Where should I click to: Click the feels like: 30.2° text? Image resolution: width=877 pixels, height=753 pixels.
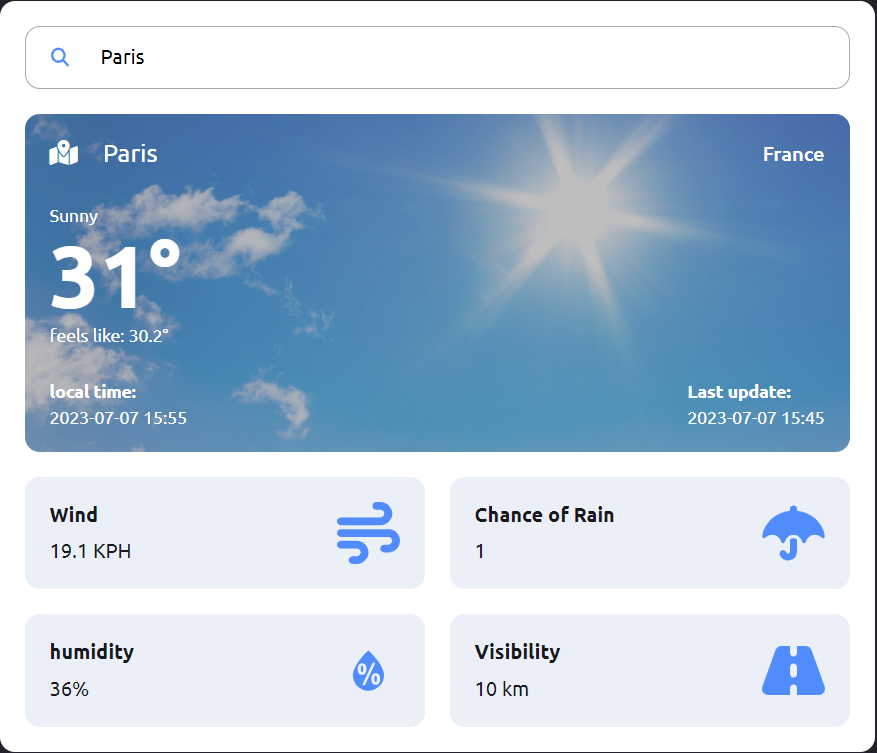(109, 336)
